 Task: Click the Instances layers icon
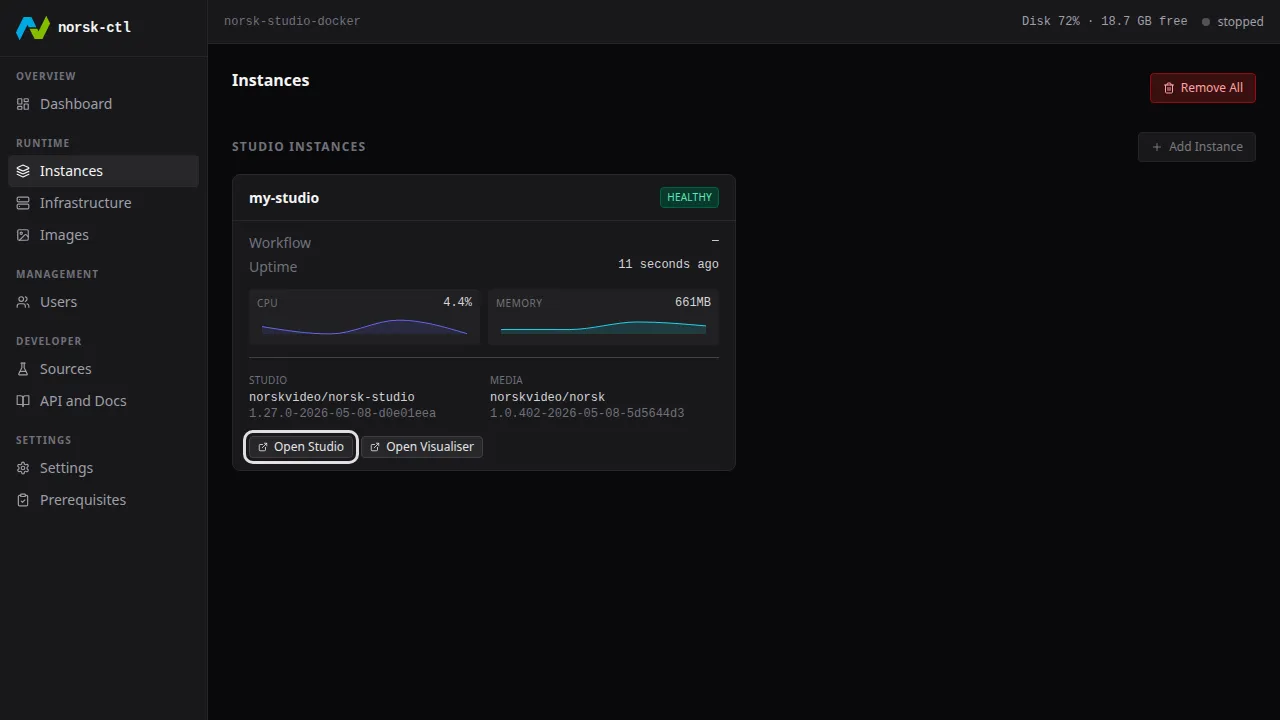coord(23,171)
